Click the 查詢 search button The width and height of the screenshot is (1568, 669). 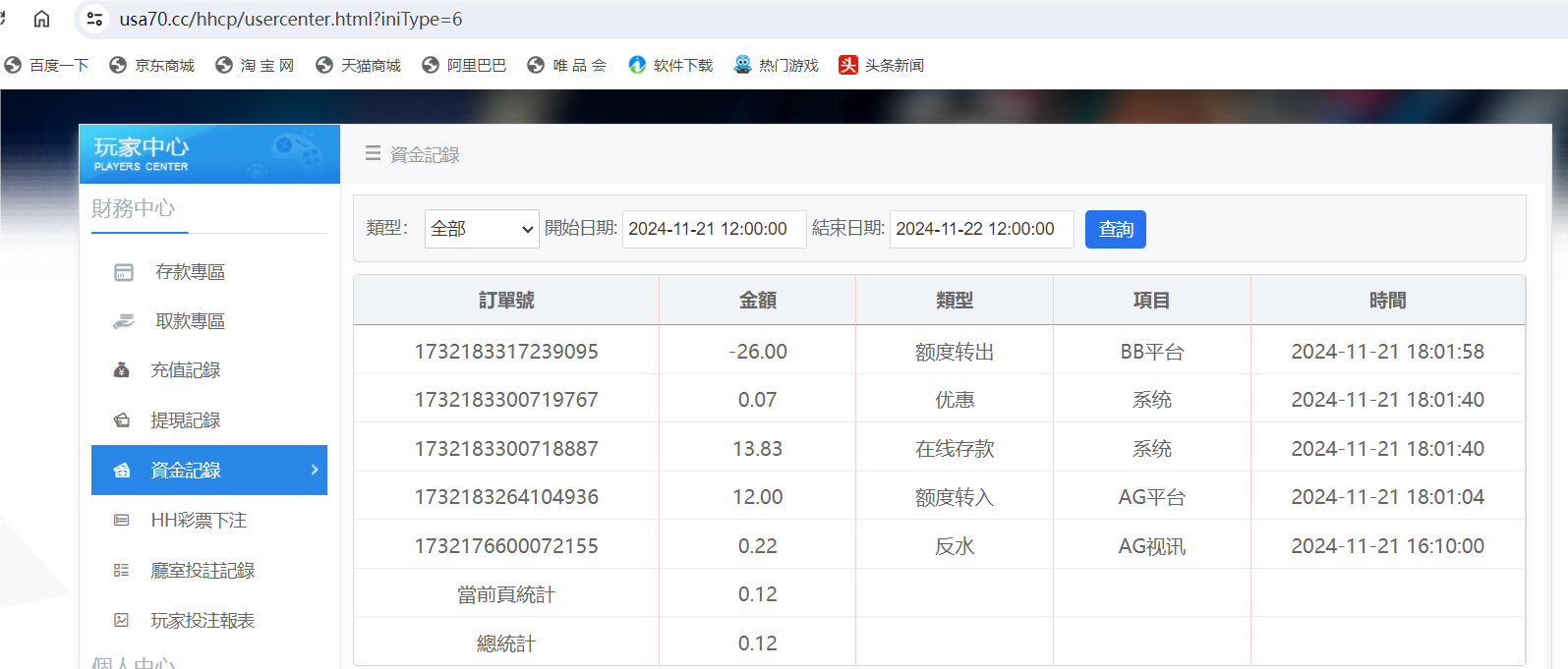[1115, 229]
